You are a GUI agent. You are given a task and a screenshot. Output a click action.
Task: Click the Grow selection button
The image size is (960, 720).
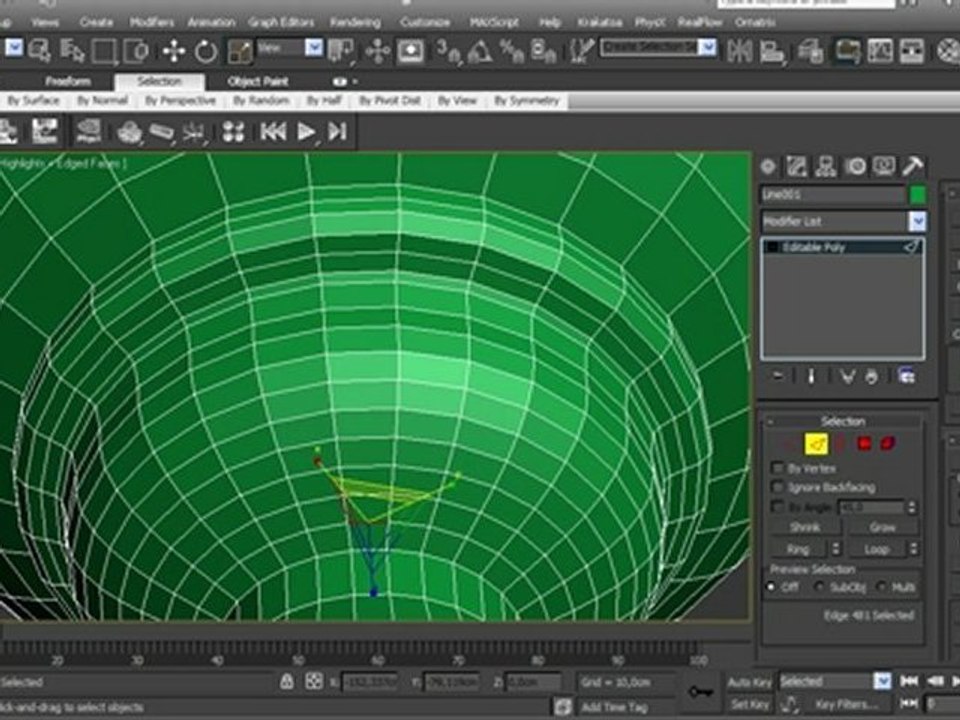[882, 527]
